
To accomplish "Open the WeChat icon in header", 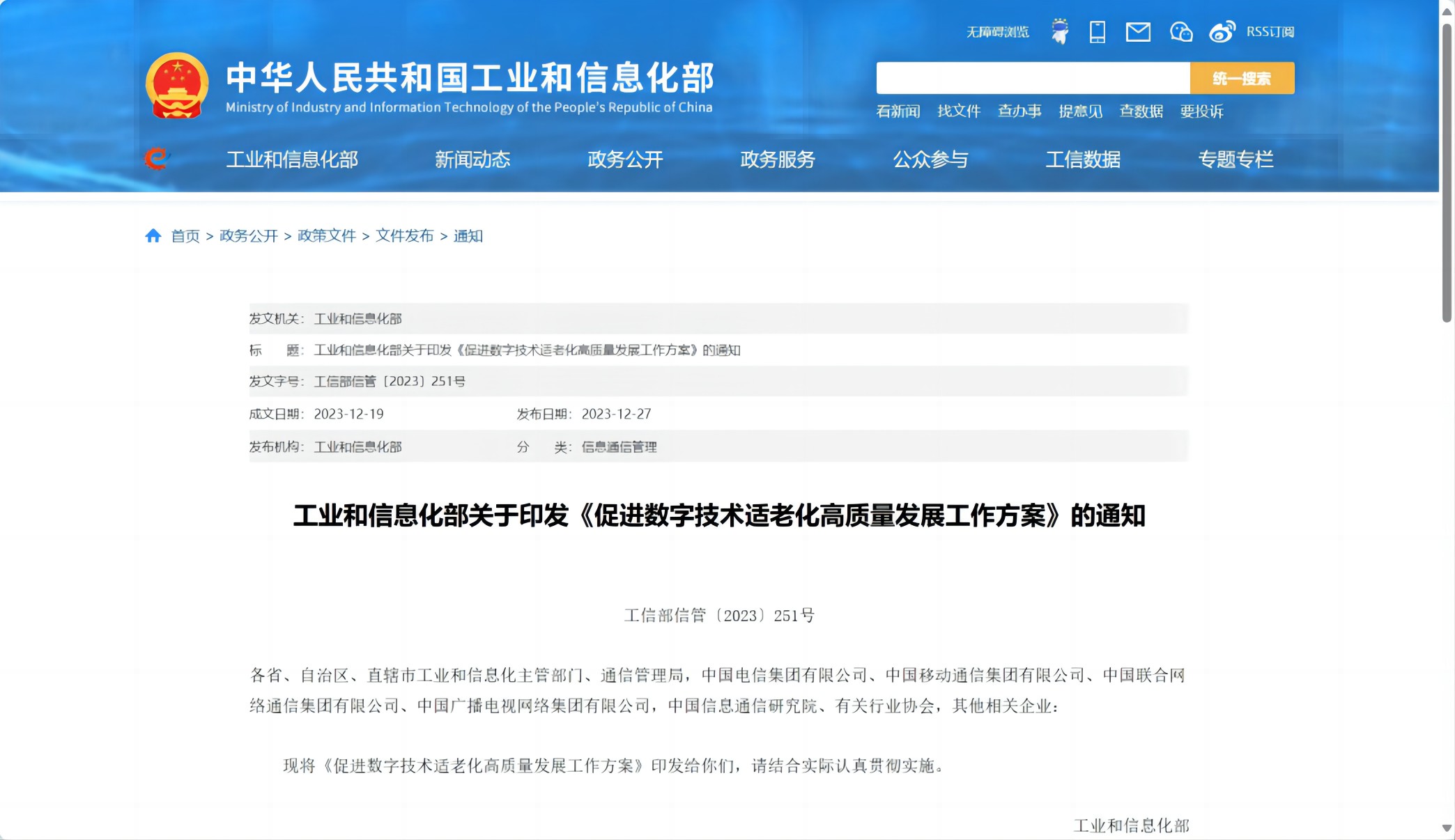I will 1180,31.
